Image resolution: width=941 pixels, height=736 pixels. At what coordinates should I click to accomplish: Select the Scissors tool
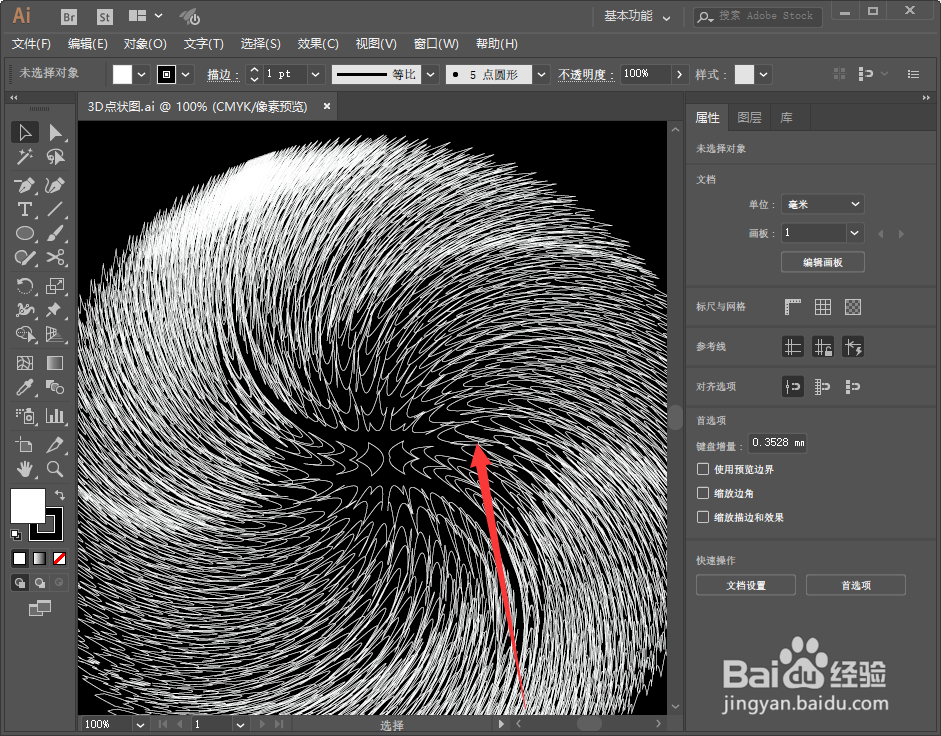click(x=55, y=258)
